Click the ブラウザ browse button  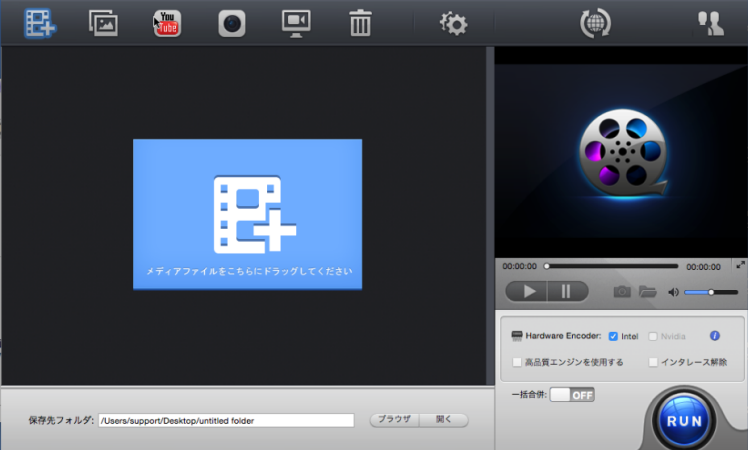tap(395, 419)
